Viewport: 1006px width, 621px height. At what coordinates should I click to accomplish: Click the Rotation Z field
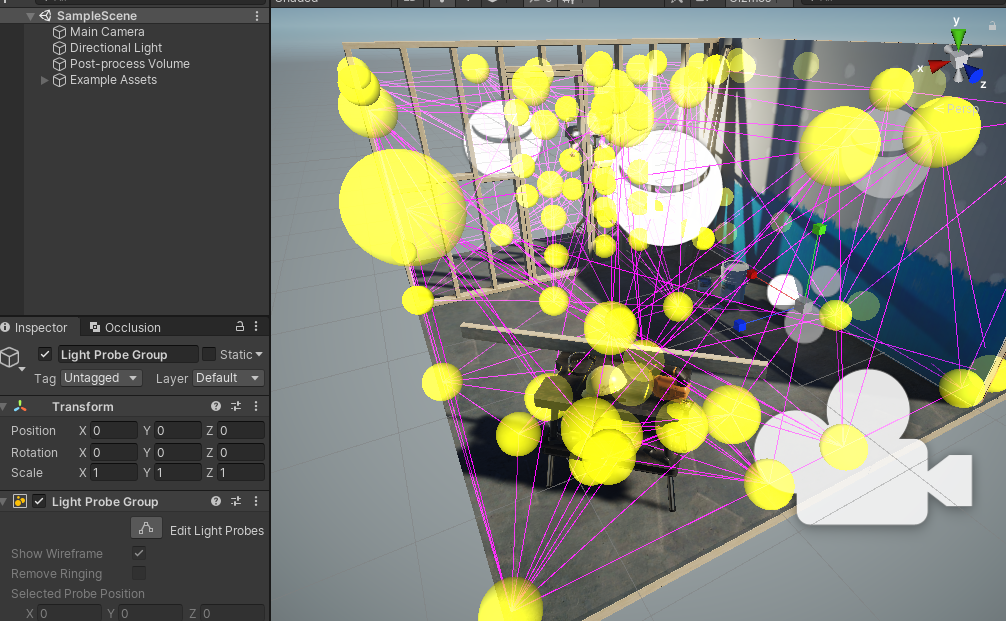coord(241,452)
